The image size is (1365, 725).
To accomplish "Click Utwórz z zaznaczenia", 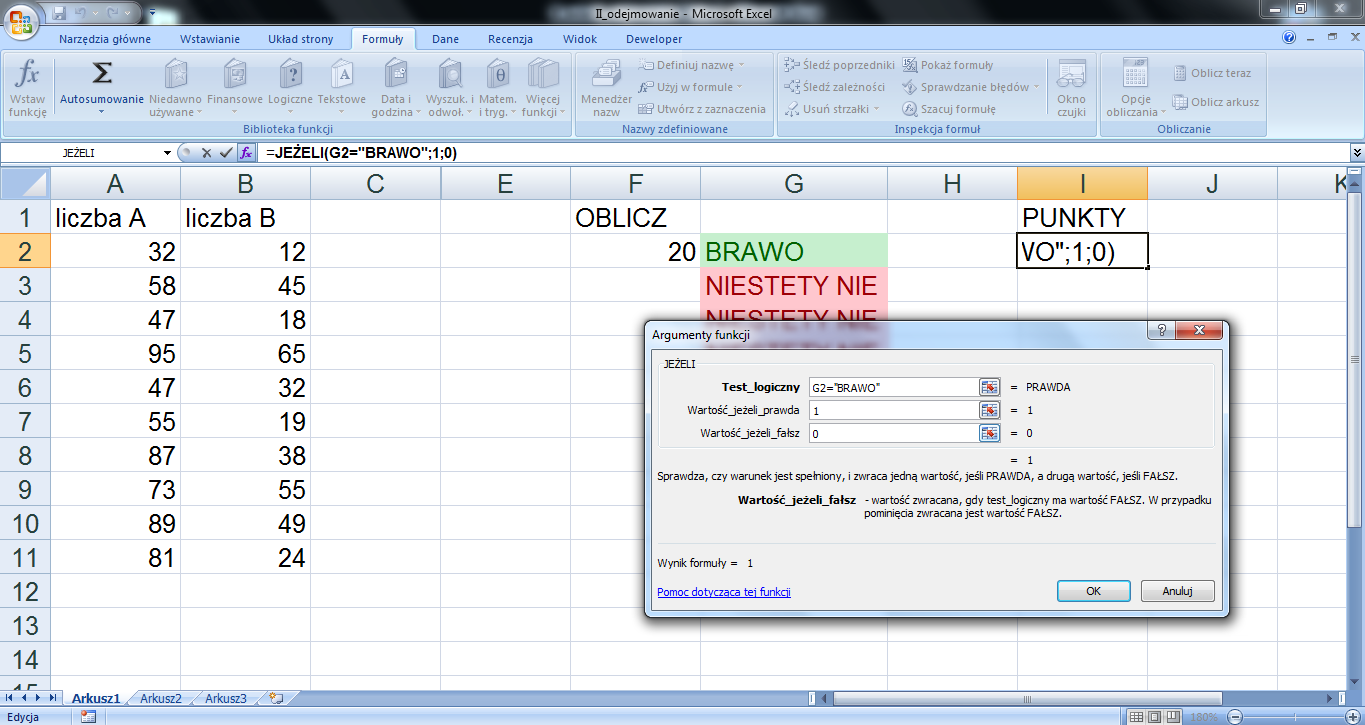I will pyautogui.click(x=702, y=109).
